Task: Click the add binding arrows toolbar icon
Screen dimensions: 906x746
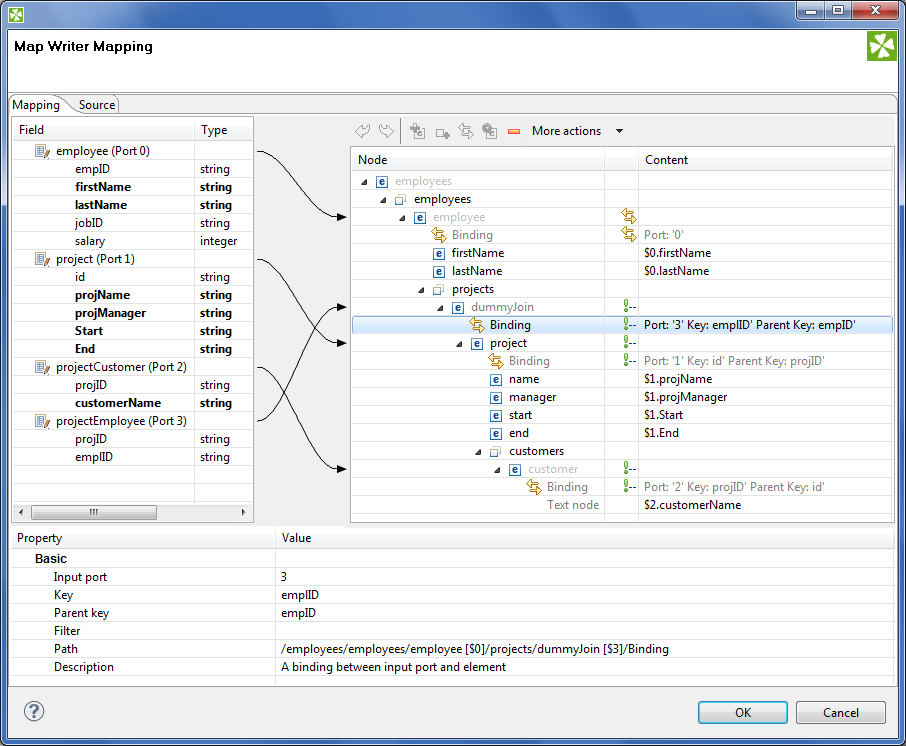Action: click(466, 131)
